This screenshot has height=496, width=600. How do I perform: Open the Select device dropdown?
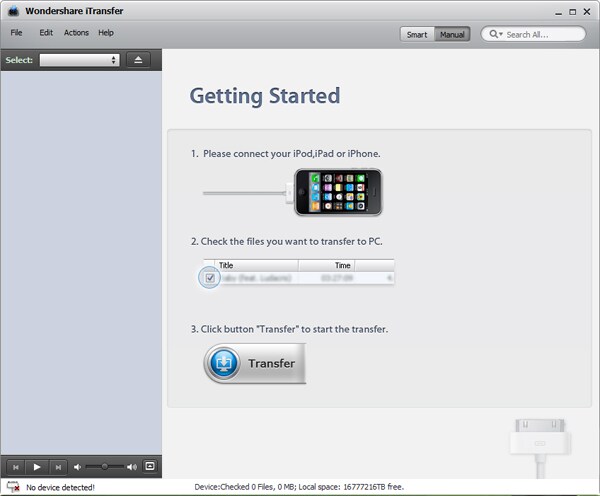[80, 60]
